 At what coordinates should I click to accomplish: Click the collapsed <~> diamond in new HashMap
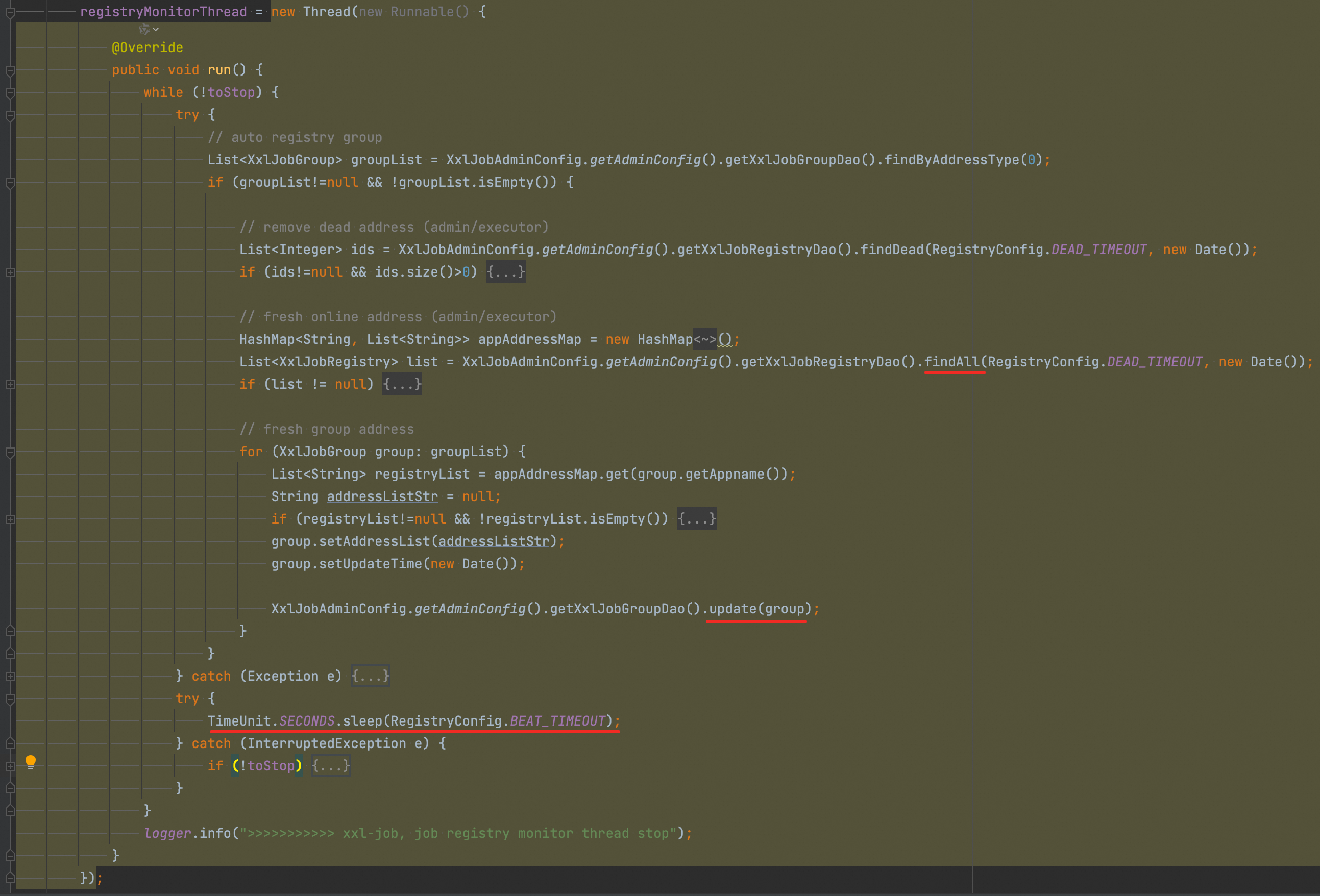coord(704,339)
